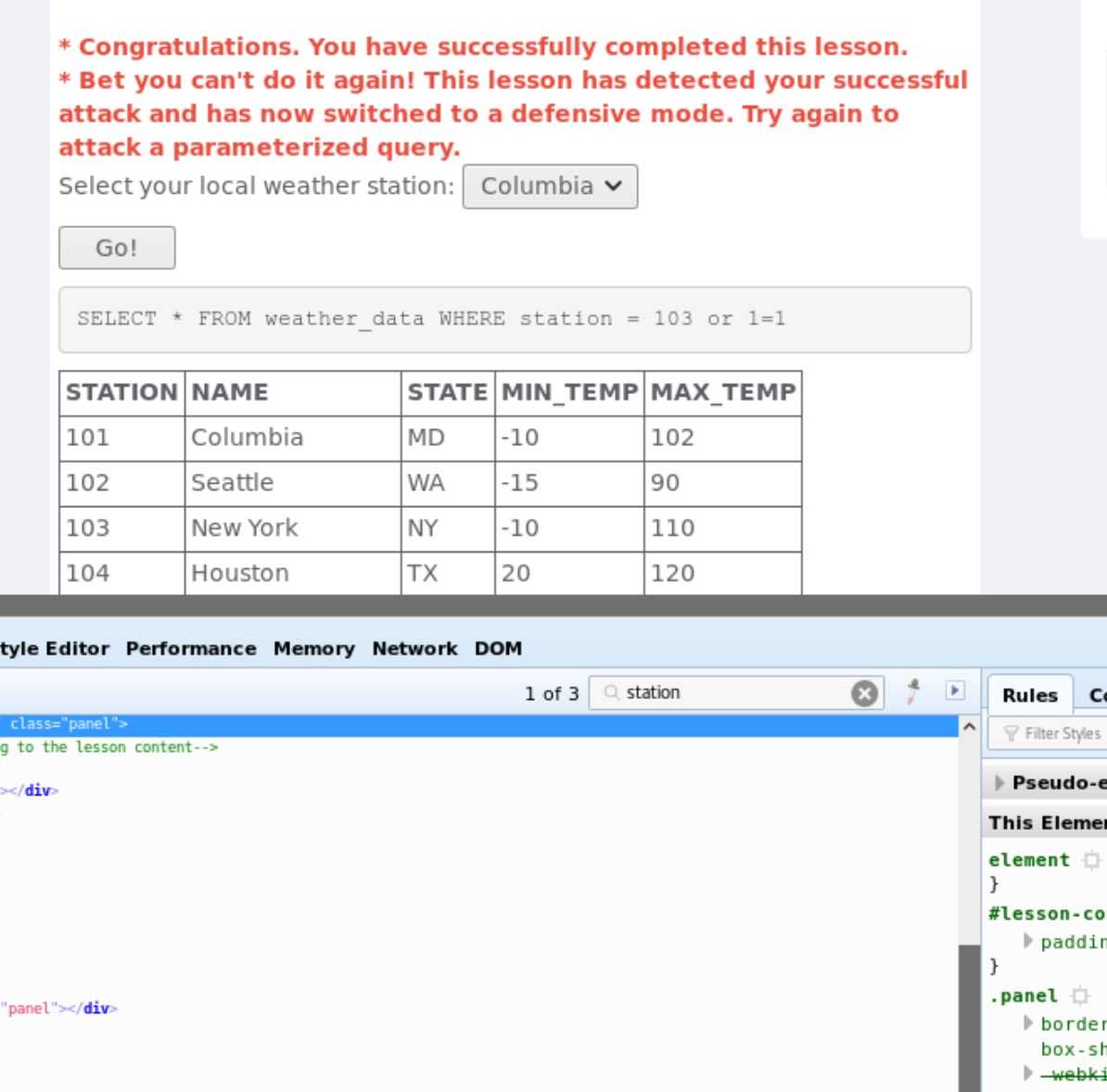Click the markup scrollbar up arrow
This screenshot has height=1092, width=1107.
tap(970, 726)
